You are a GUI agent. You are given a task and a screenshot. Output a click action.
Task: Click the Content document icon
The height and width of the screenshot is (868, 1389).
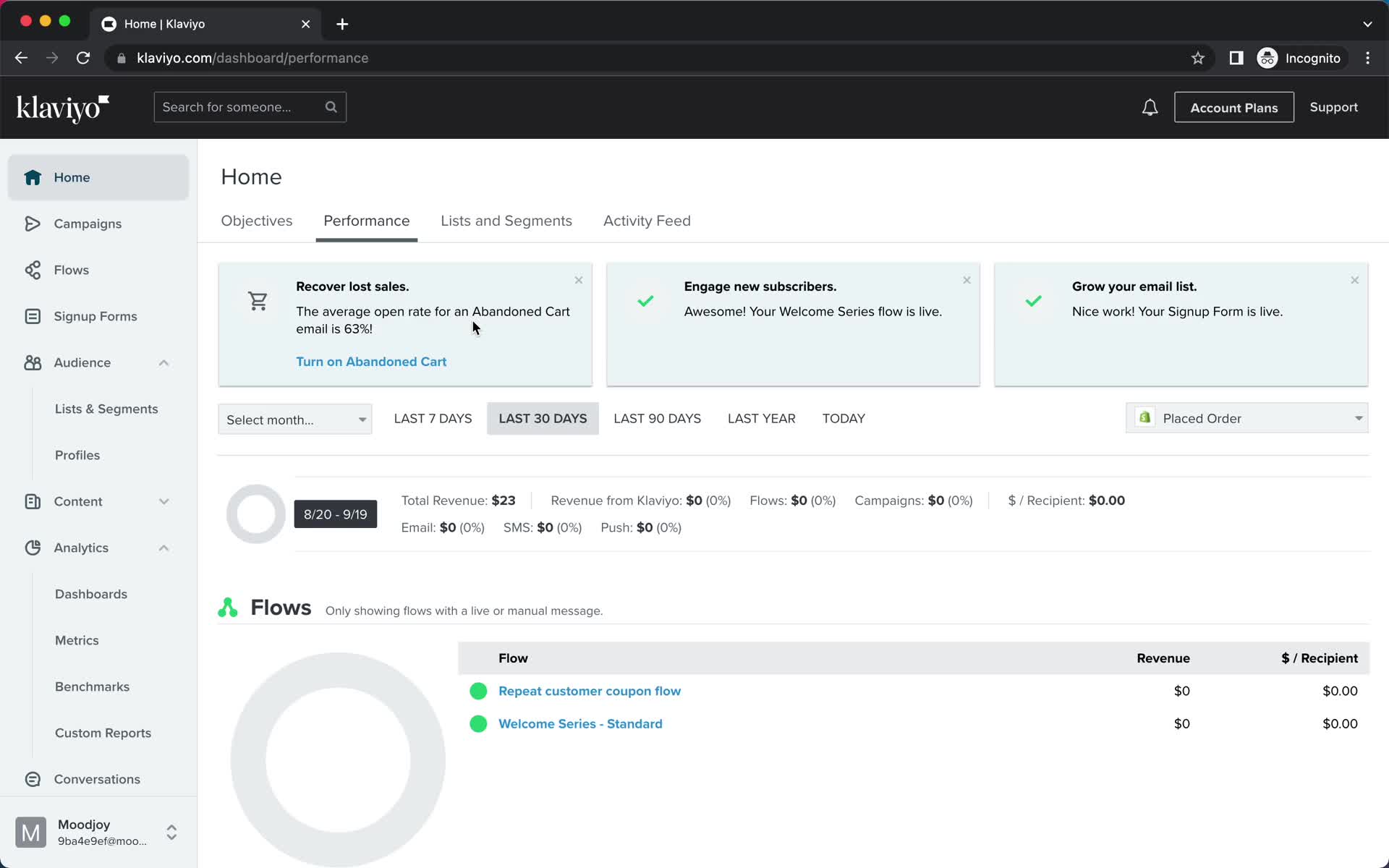(x=33, y=501)
